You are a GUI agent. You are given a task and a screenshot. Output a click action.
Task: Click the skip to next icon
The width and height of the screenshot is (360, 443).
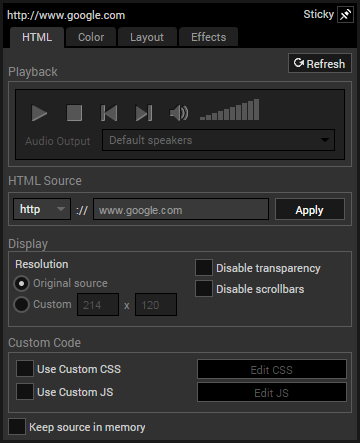tap(144, 113)
